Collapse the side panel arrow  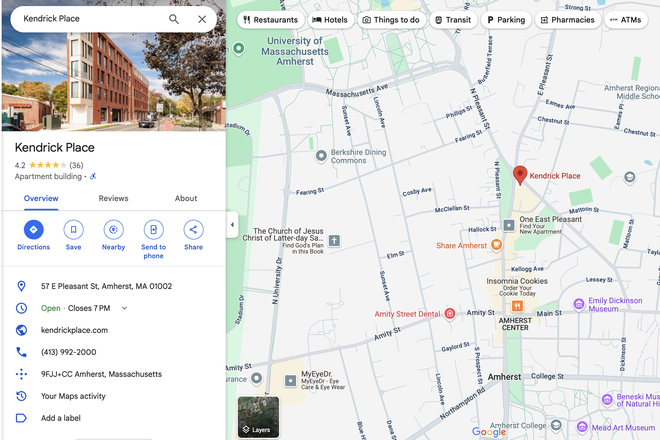pyautogui.click(x=232, y=224)
